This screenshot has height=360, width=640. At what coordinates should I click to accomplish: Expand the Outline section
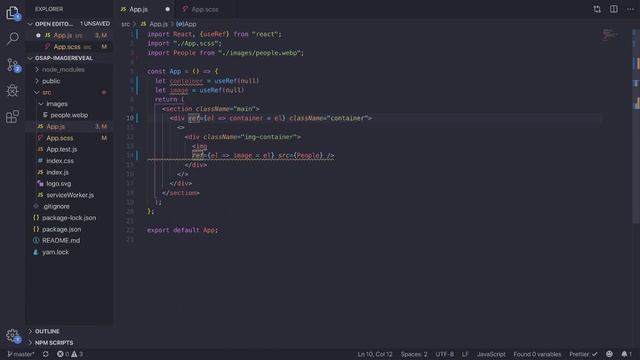(x=47, y=331)
